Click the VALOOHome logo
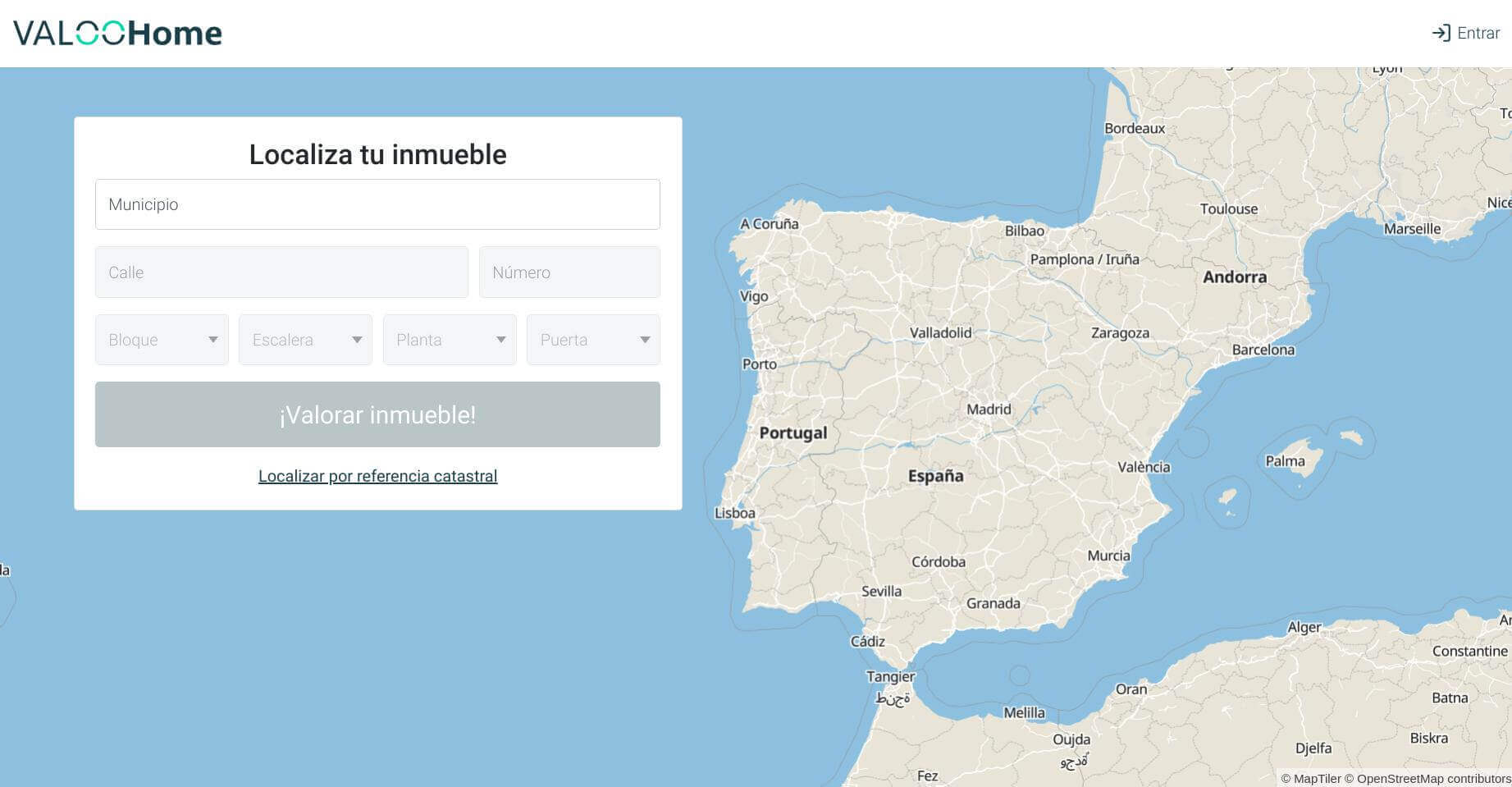Viewport: 1512px width, 787px height. click(117, 33)
